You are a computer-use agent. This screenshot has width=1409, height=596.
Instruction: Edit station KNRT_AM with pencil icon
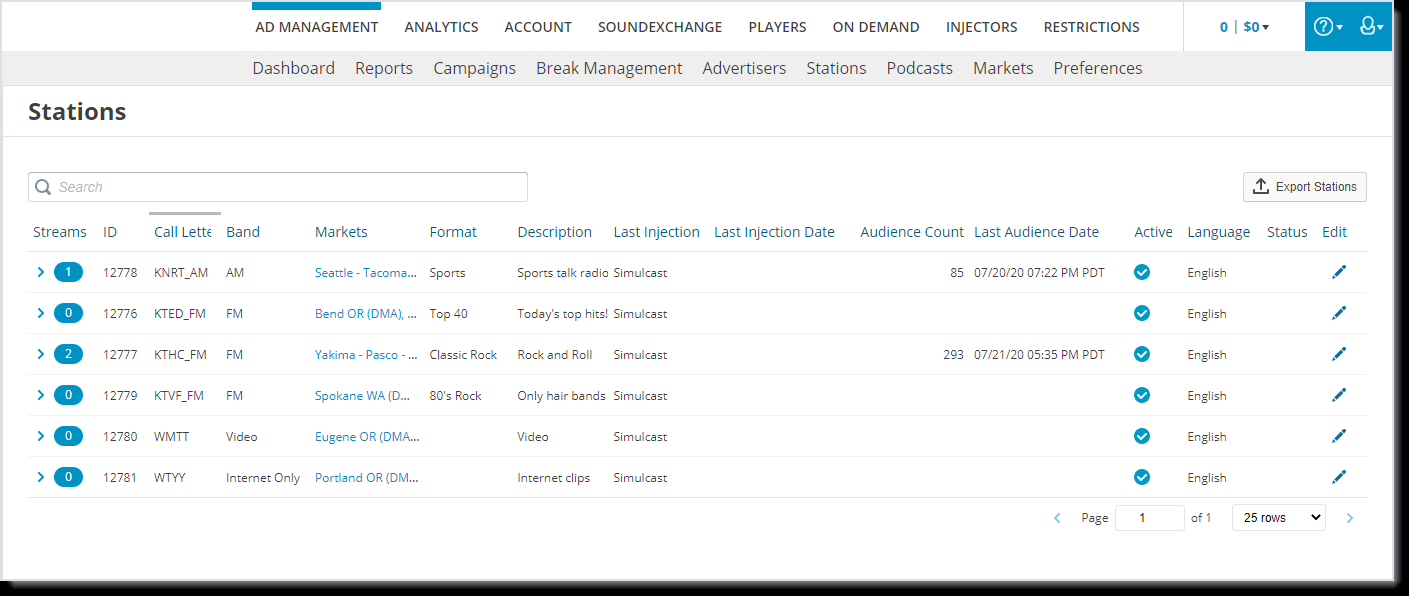pos(1339,272)
